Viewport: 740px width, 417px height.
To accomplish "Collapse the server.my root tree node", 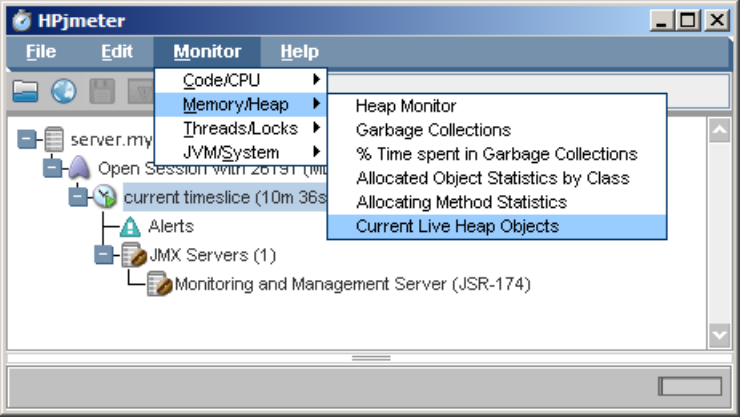I will coord(26,139).
